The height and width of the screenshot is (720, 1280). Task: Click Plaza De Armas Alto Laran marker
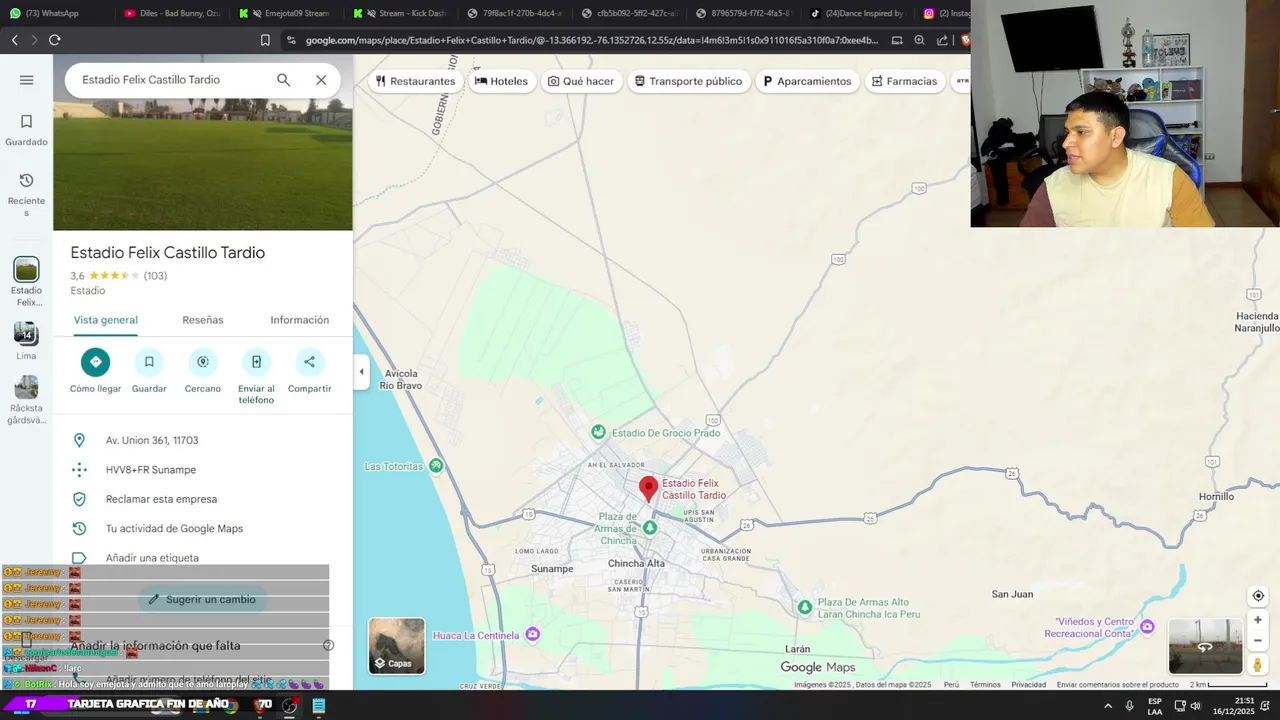tap(805, 607)
